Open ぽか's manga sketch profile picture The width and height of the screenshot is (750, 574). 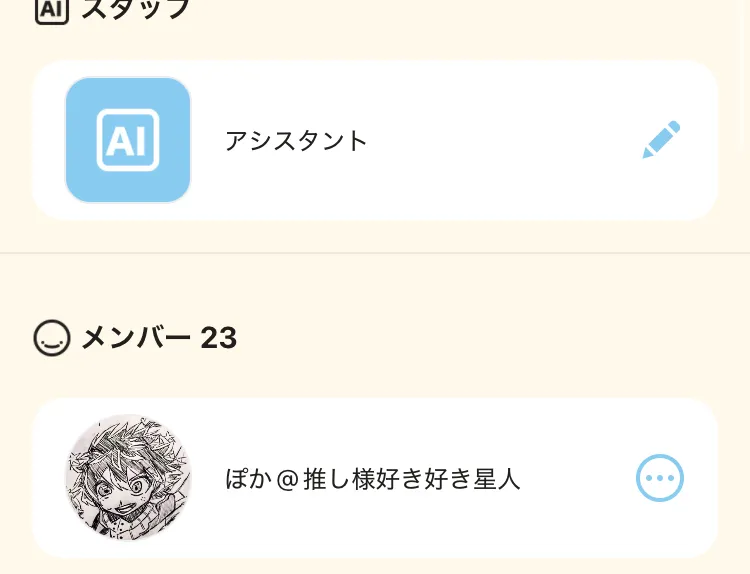coord(128,478)
